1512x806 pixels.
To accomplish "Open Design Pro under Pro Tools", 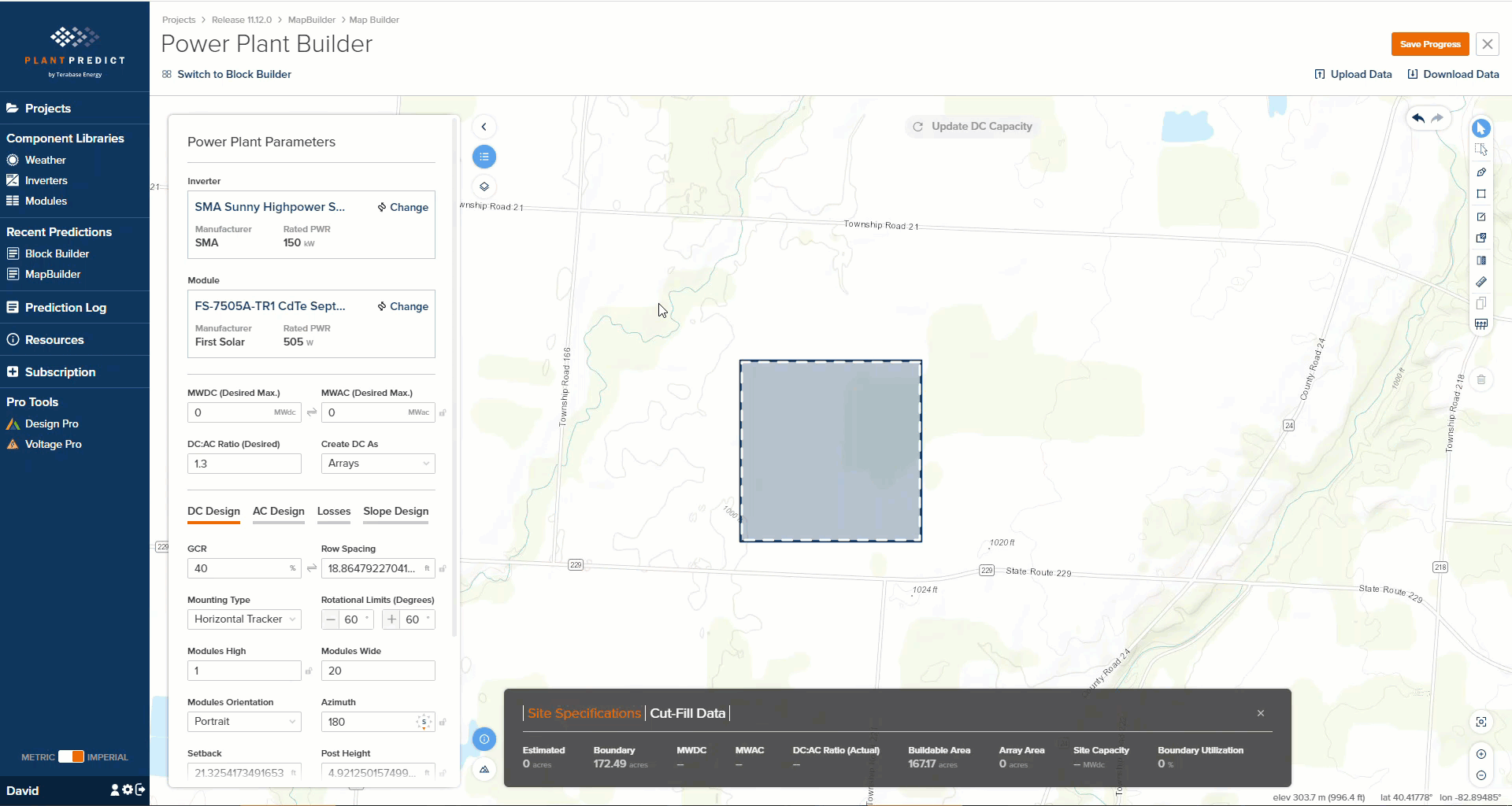I will (x=51, y=423).
